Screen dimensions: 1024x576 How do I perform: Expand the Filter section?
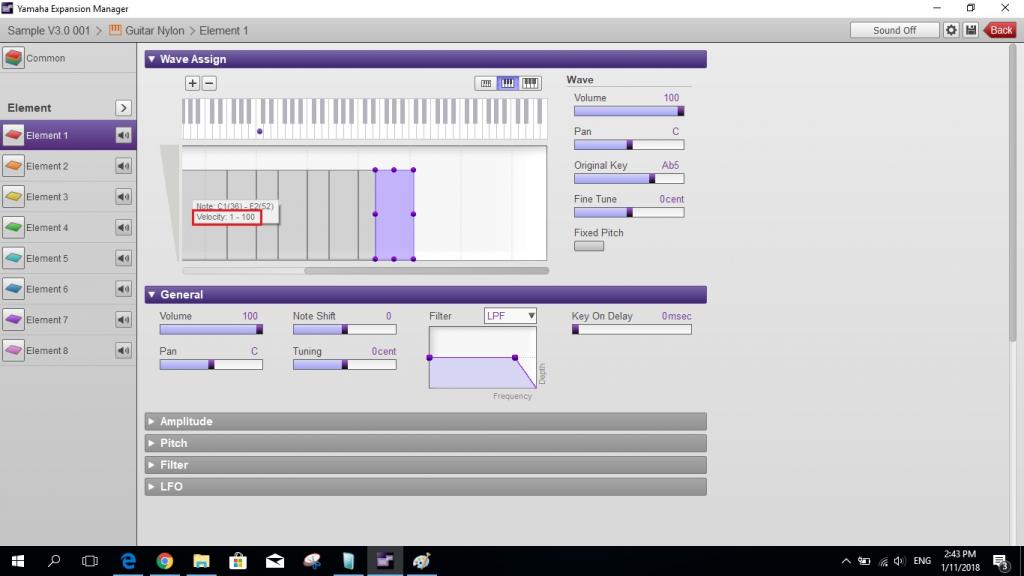pyautogui.click(x=426, y=464)
